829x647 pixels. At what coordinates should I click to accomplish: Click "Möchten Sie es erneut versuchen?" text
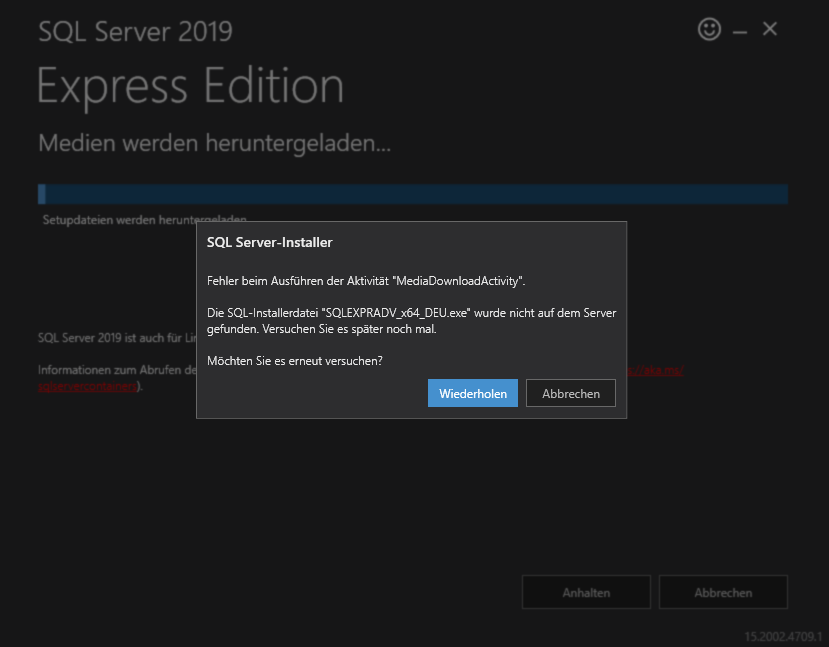[294, 361]
